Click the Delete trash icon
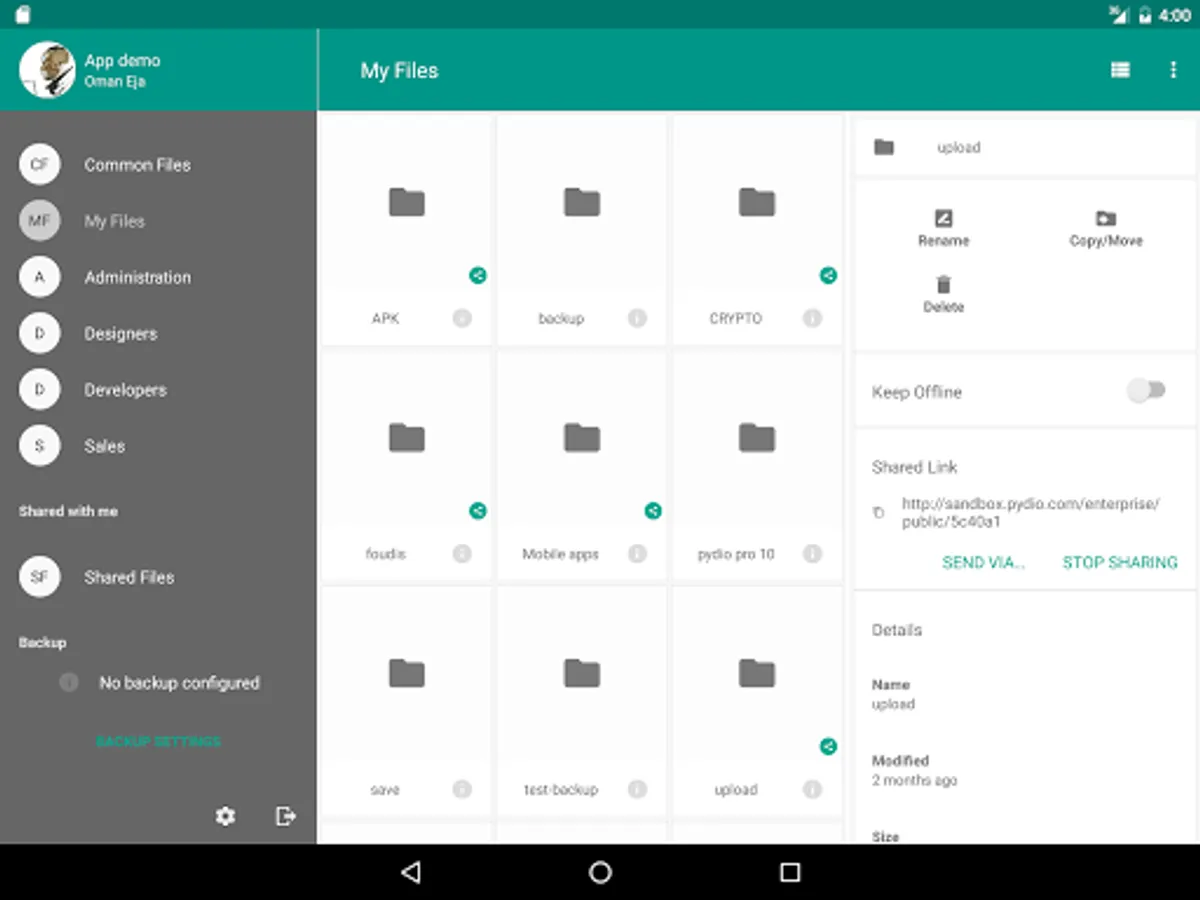This screenshot has width=1200, height=900. [943, 285]
